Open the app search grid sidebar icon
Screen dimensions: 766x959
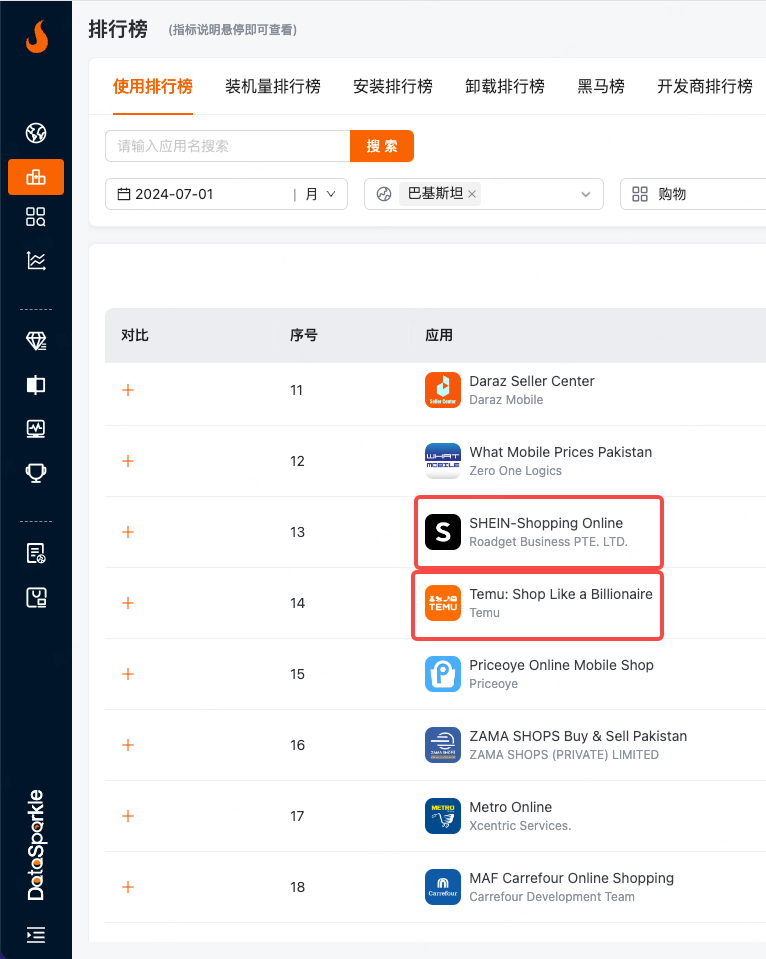pos(36,217)
